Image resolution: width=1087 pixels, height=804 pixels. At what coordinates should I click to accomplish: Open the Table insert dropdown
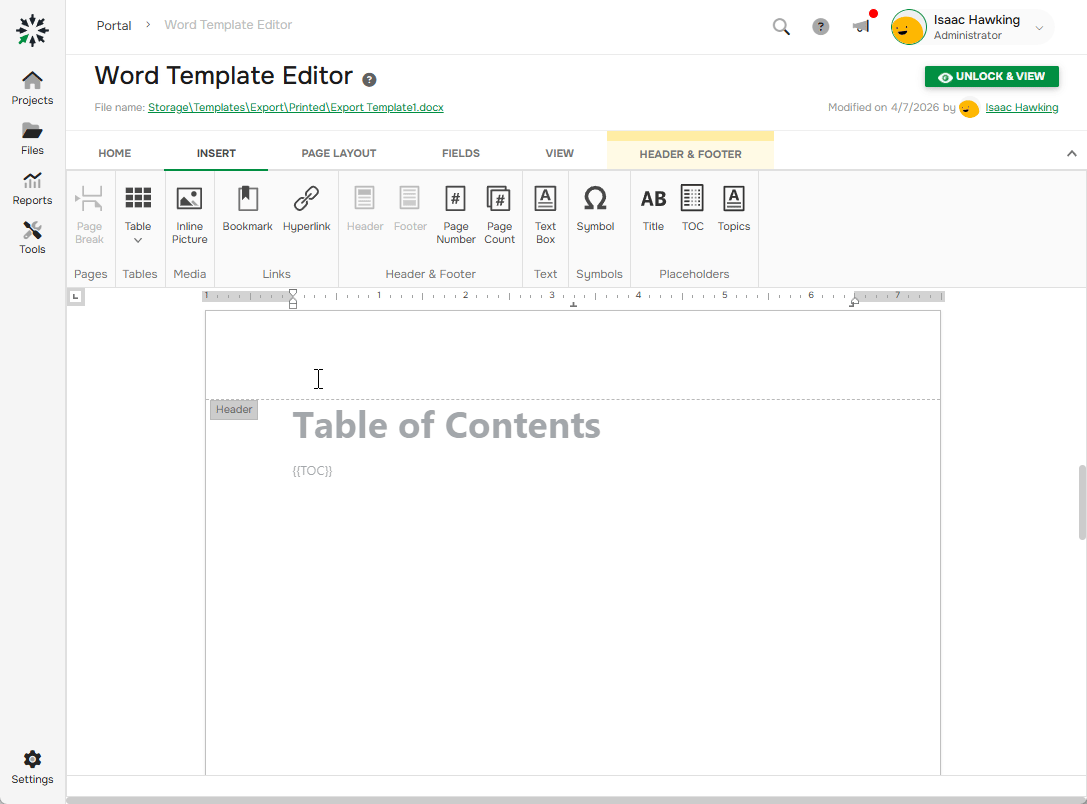(x=138, y=215)
